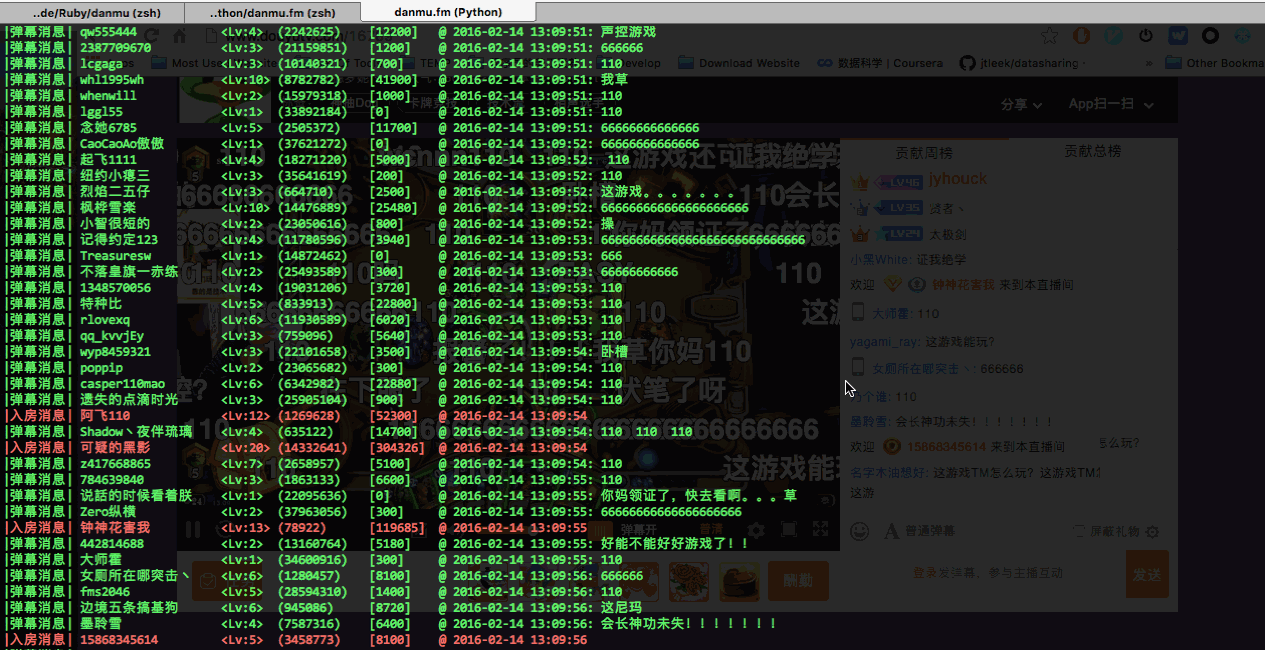Expand the App扫一扫 dropdown
The image size is (1265, 650).
[1111, 104]
